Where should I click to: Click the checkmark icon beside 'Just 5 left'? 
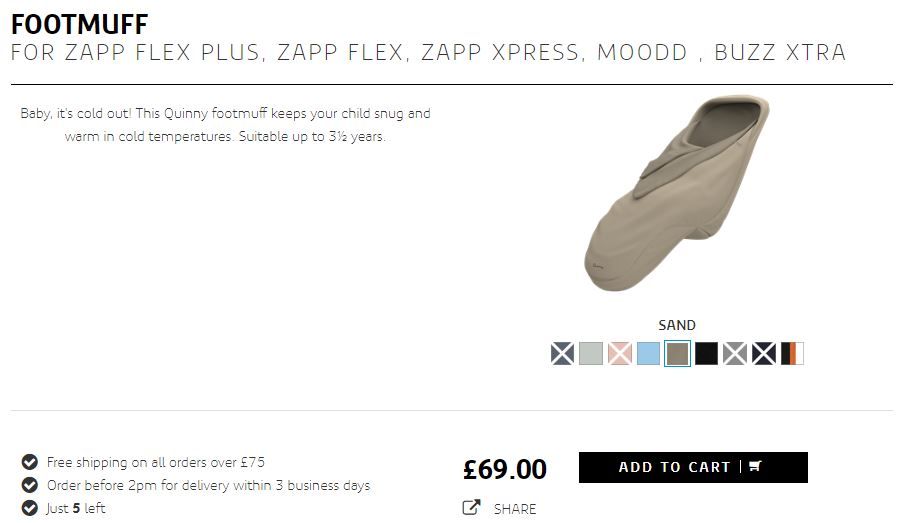click(30, 508)
